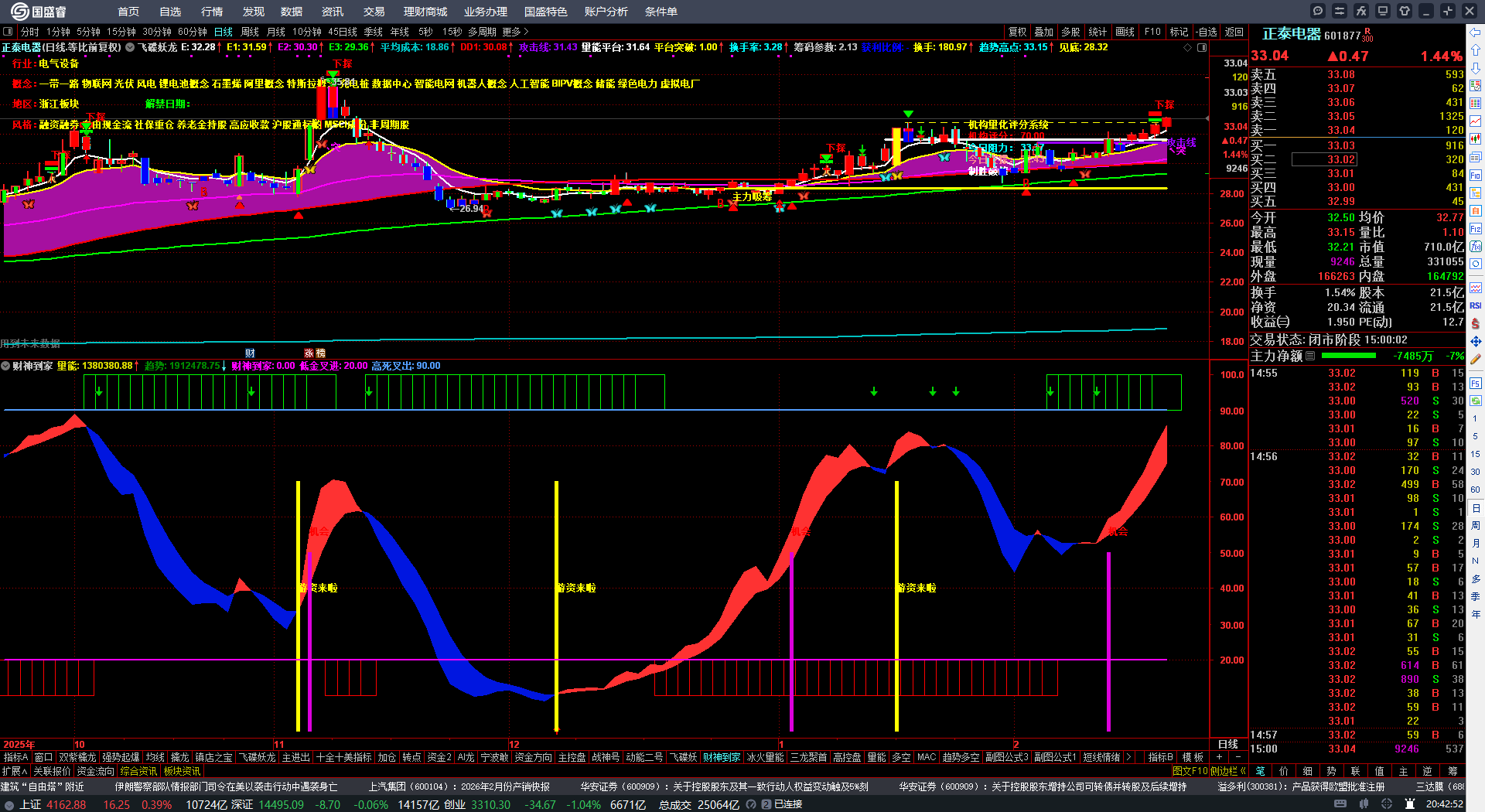Click the chess rook icon in status bar
This screenshot has height=812, width=1485.
coord(1410,804)
